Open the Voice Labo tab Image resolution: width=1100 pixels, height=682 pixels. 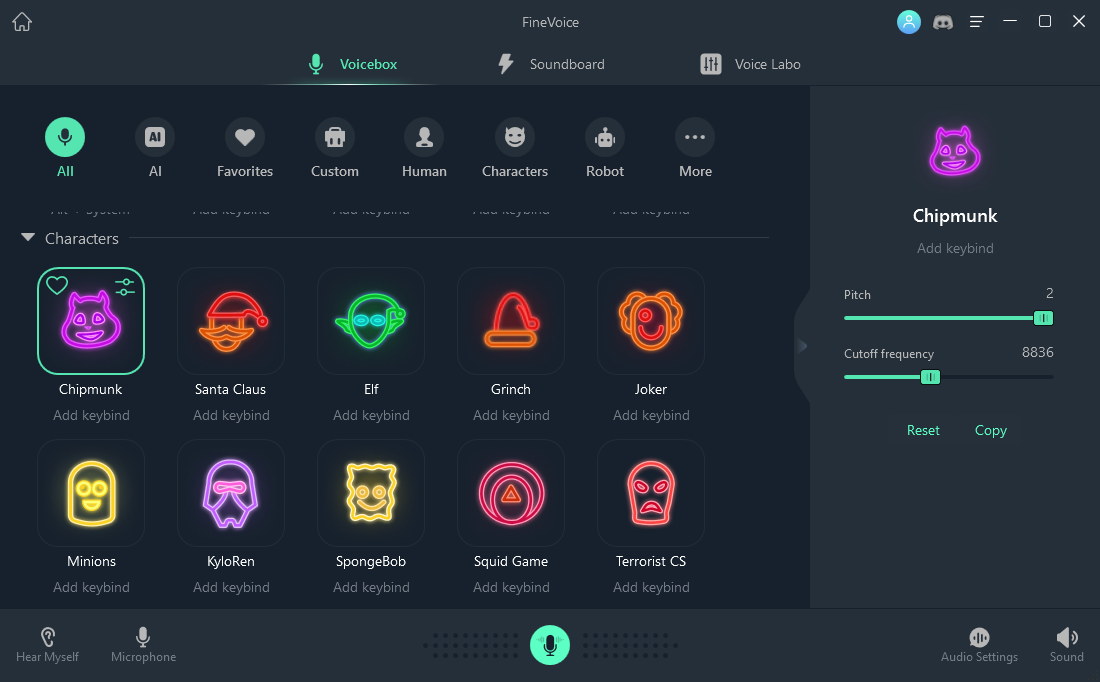[750, 64]
